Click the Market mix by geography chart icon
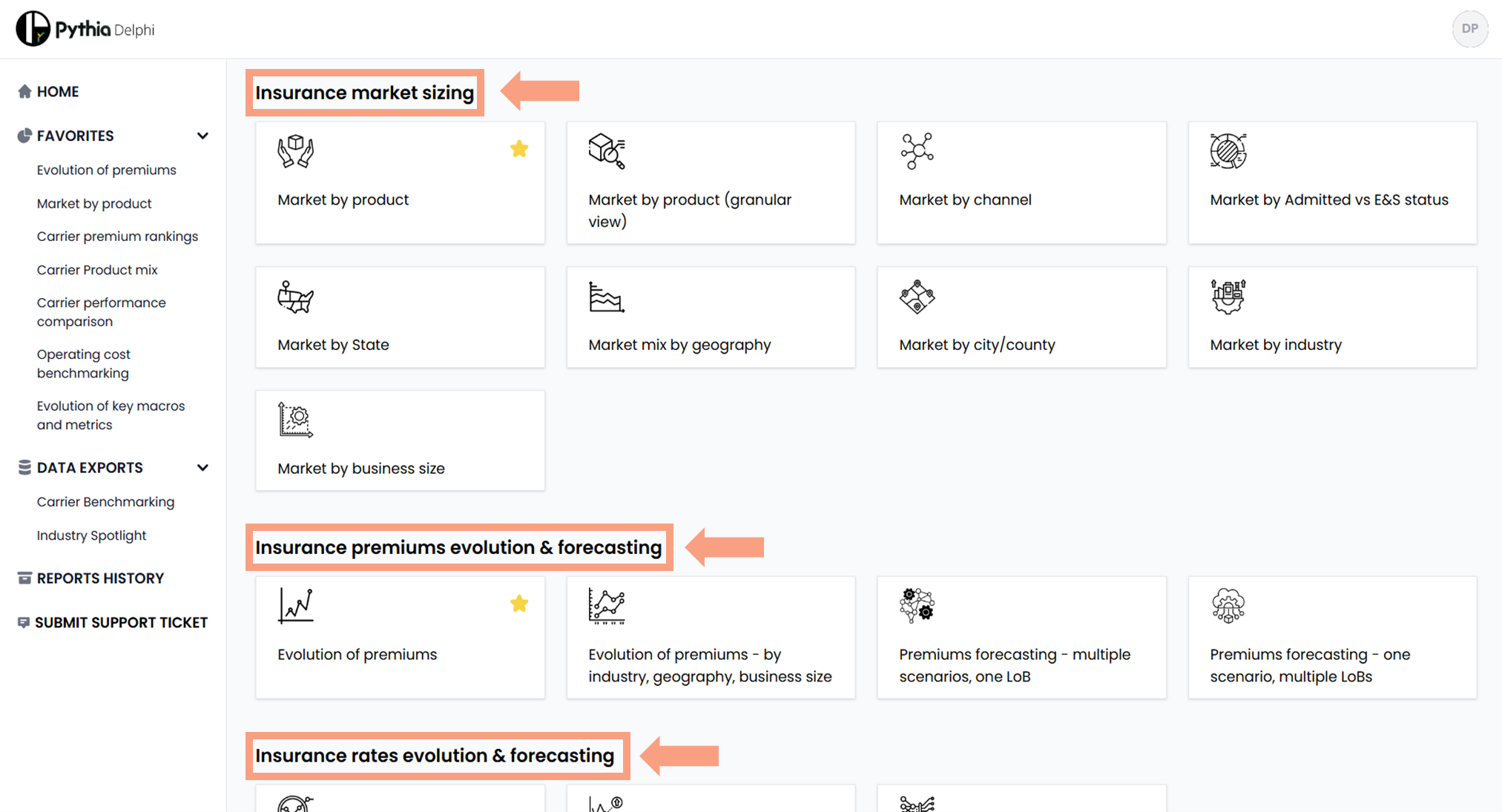Image resolution: width=1502 pixels, height=812 pixels. click(607, 297)
